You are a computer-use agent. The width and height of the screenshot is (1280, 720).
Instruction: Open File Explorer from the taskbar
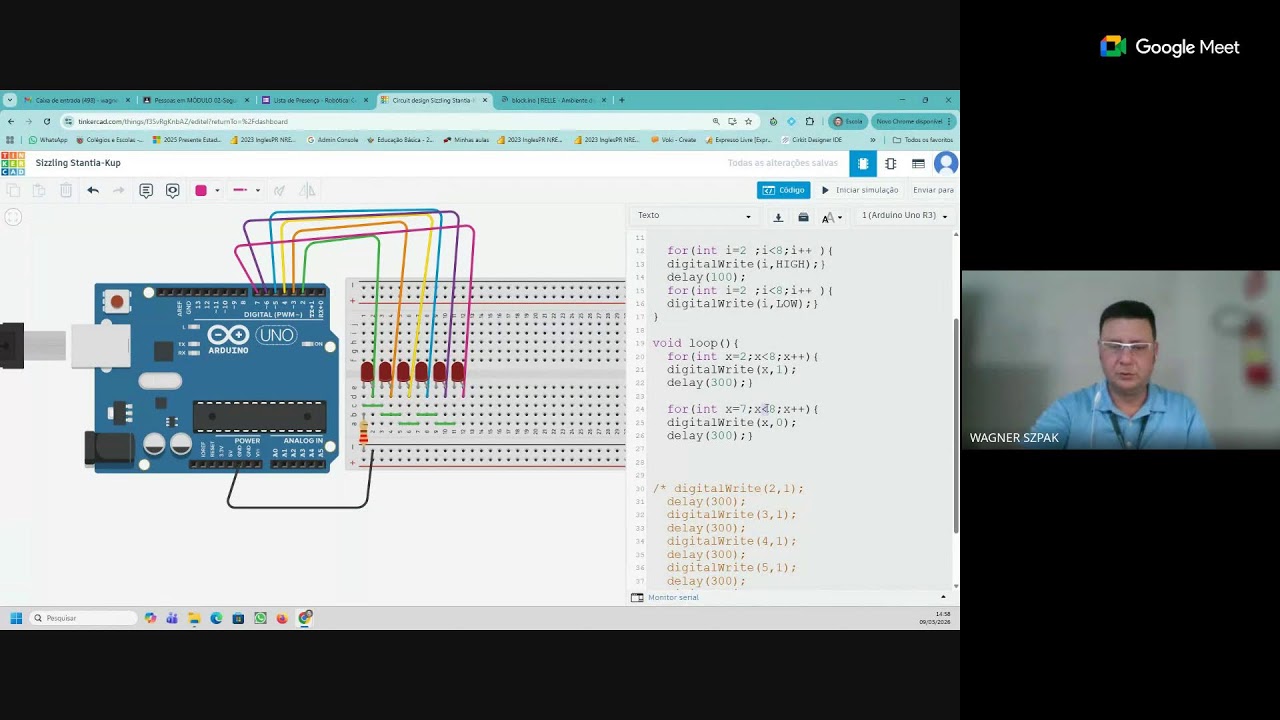pyautogui.click(x=194, y=618)
